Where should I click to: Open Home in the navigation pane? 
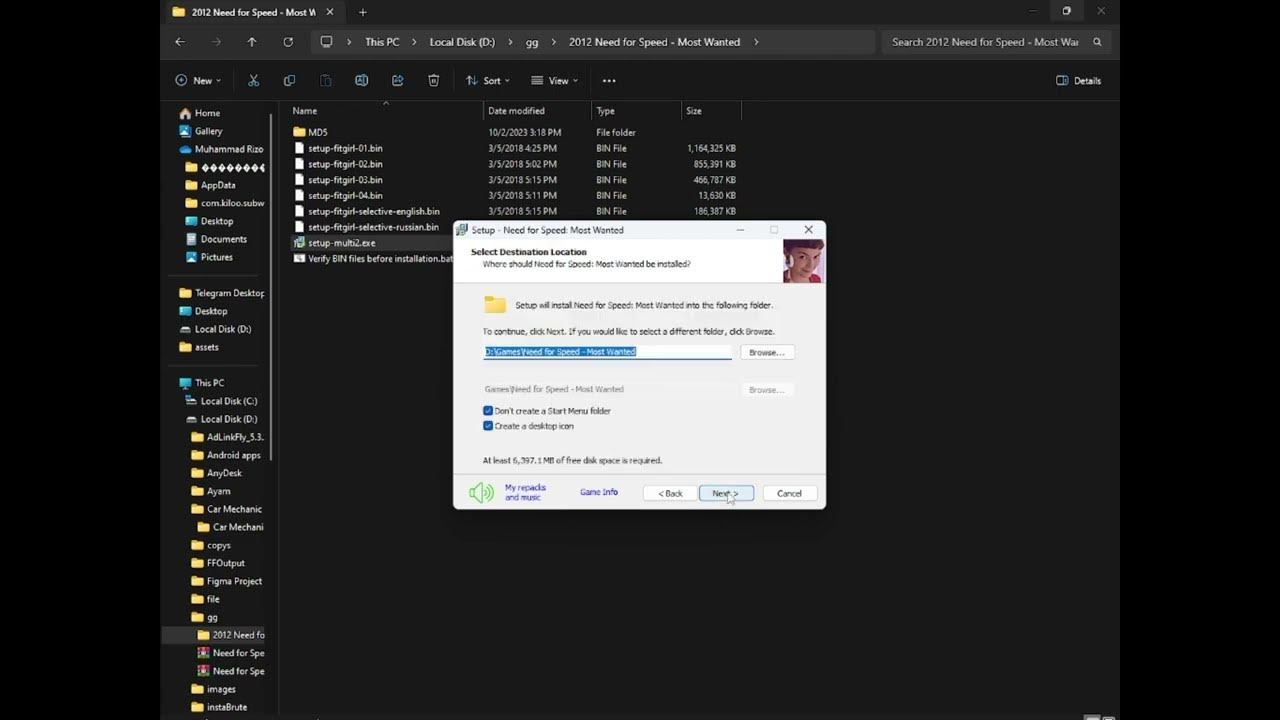(207, 113)
